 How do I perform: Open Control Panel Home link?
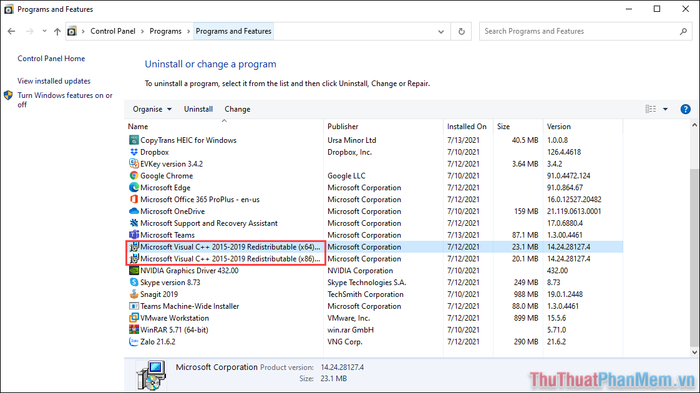(51, 59)
